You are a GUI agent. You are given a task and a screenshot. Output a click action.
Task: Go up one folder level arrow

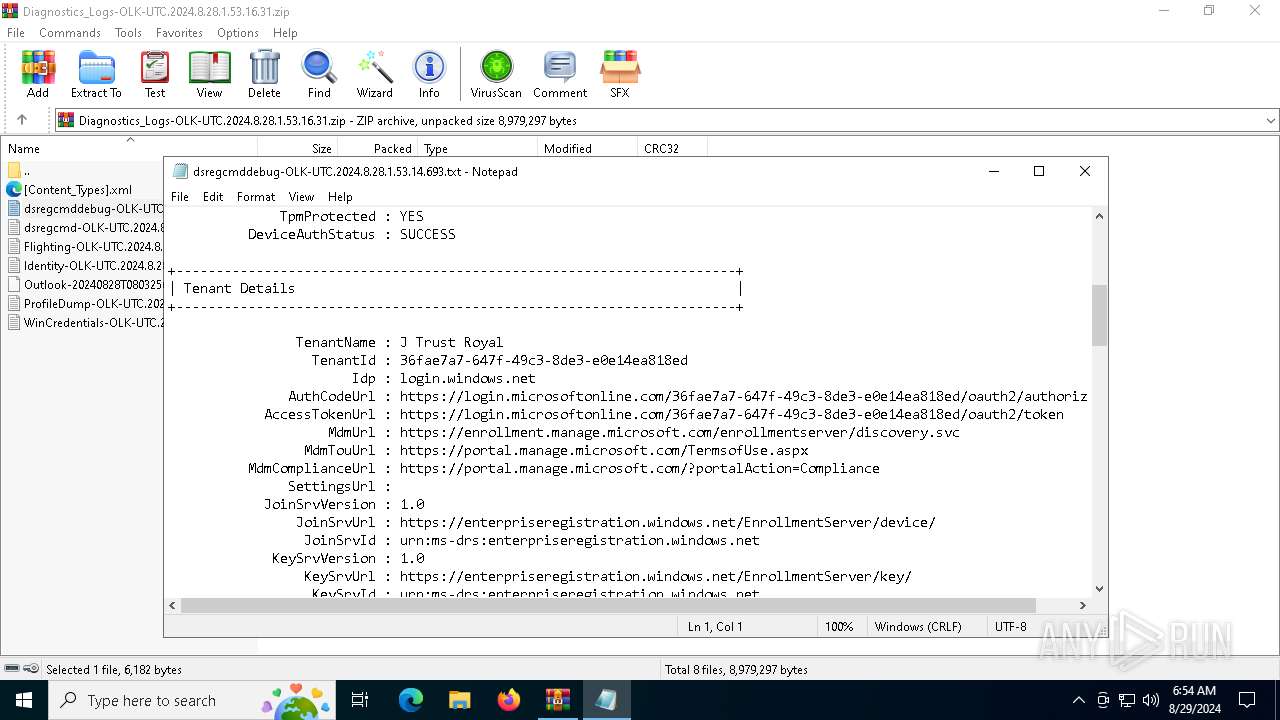pos(22,120)
